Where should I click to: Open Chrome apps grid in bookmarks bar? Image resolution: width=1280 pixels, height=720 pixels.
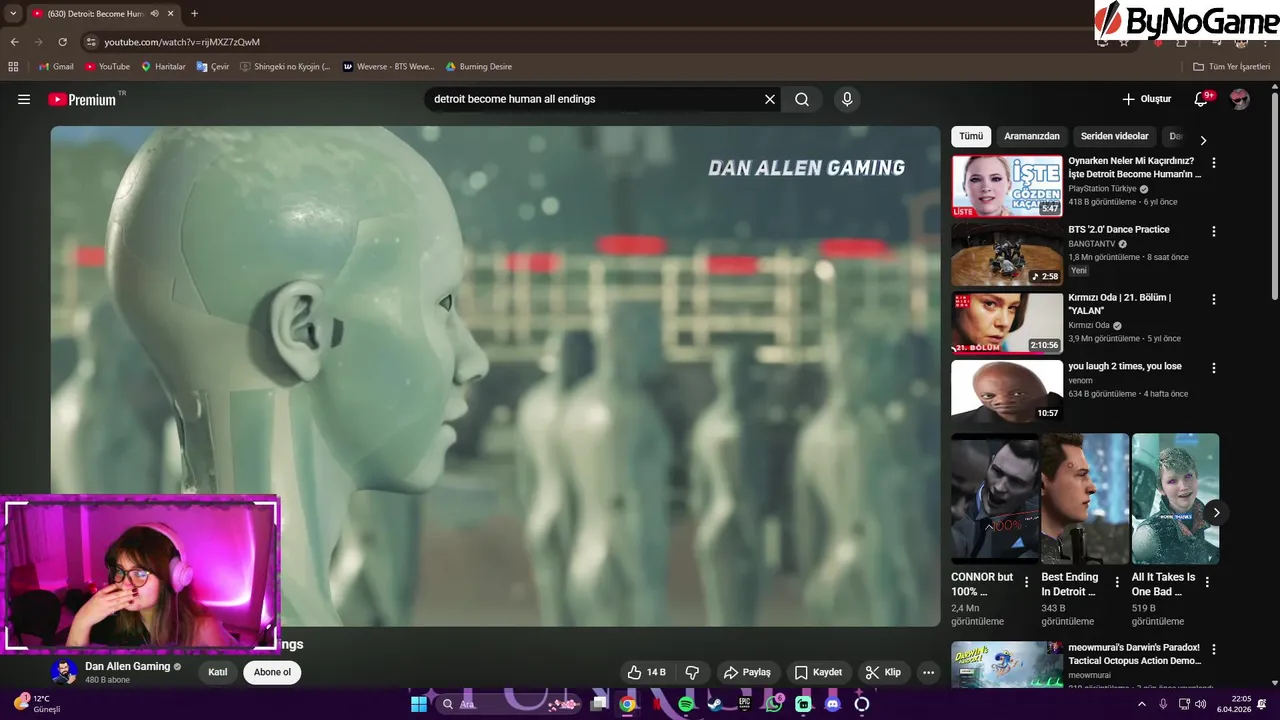tap(13, 66)
